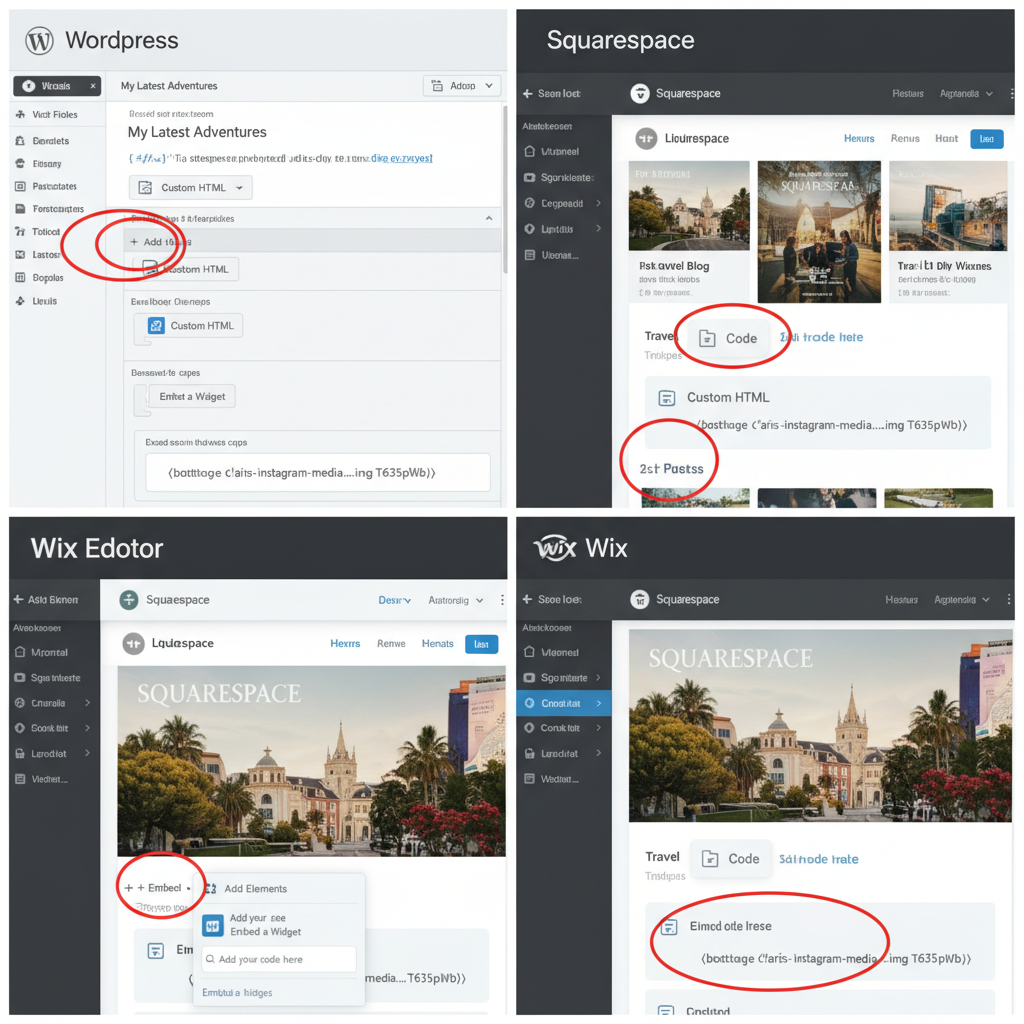
Task: Expand "Conuk folt" via its chevron in Wix panel sidebar
Action: 599,728
